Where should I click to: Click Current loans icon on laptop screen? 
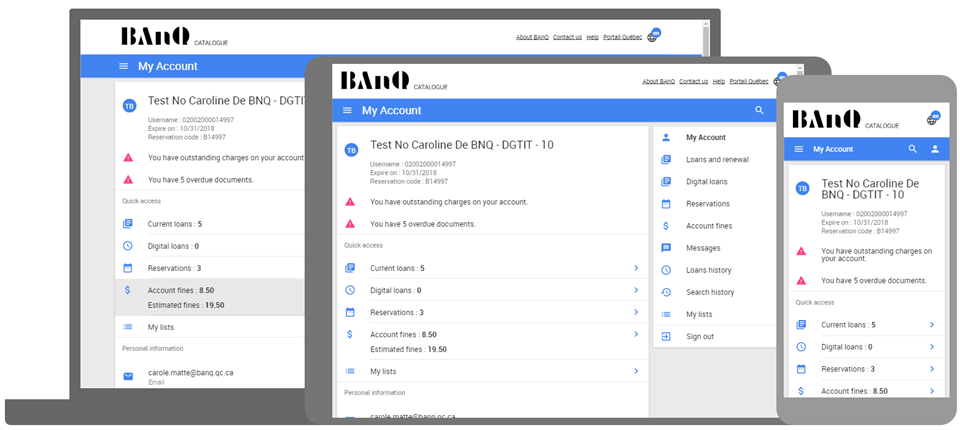[x=127, y=224]
